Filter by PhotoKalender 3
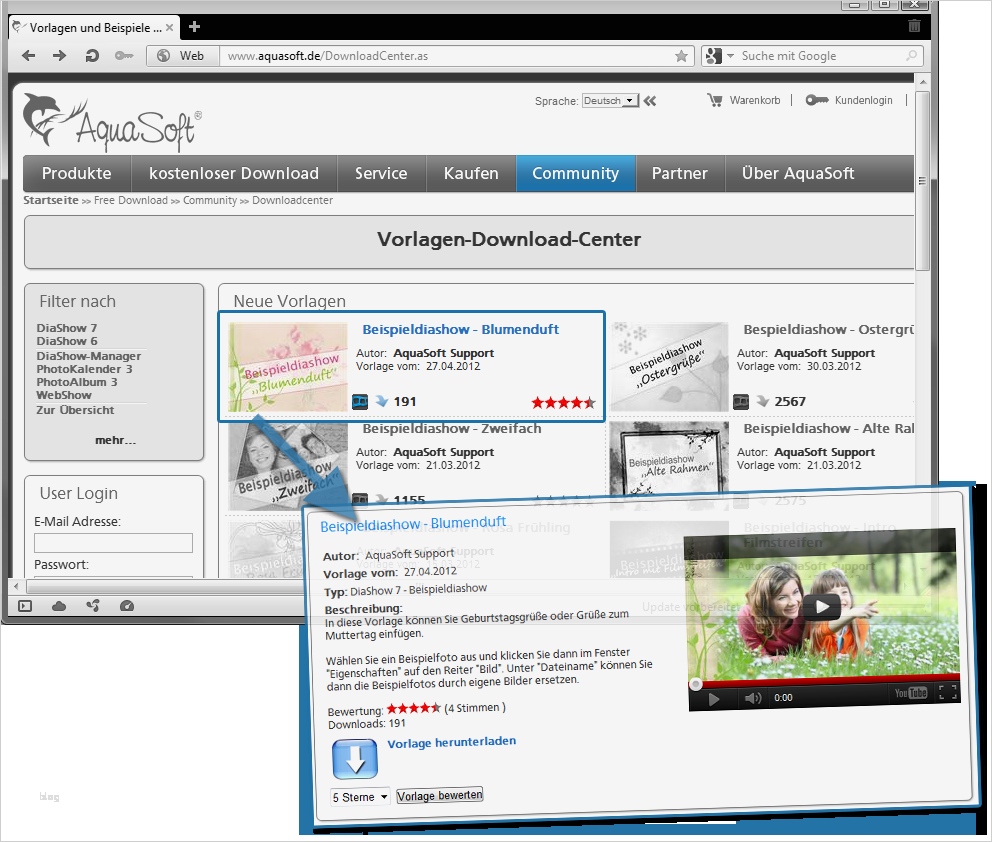The width and height of the screenshot is (992, 842). [84, 369]
